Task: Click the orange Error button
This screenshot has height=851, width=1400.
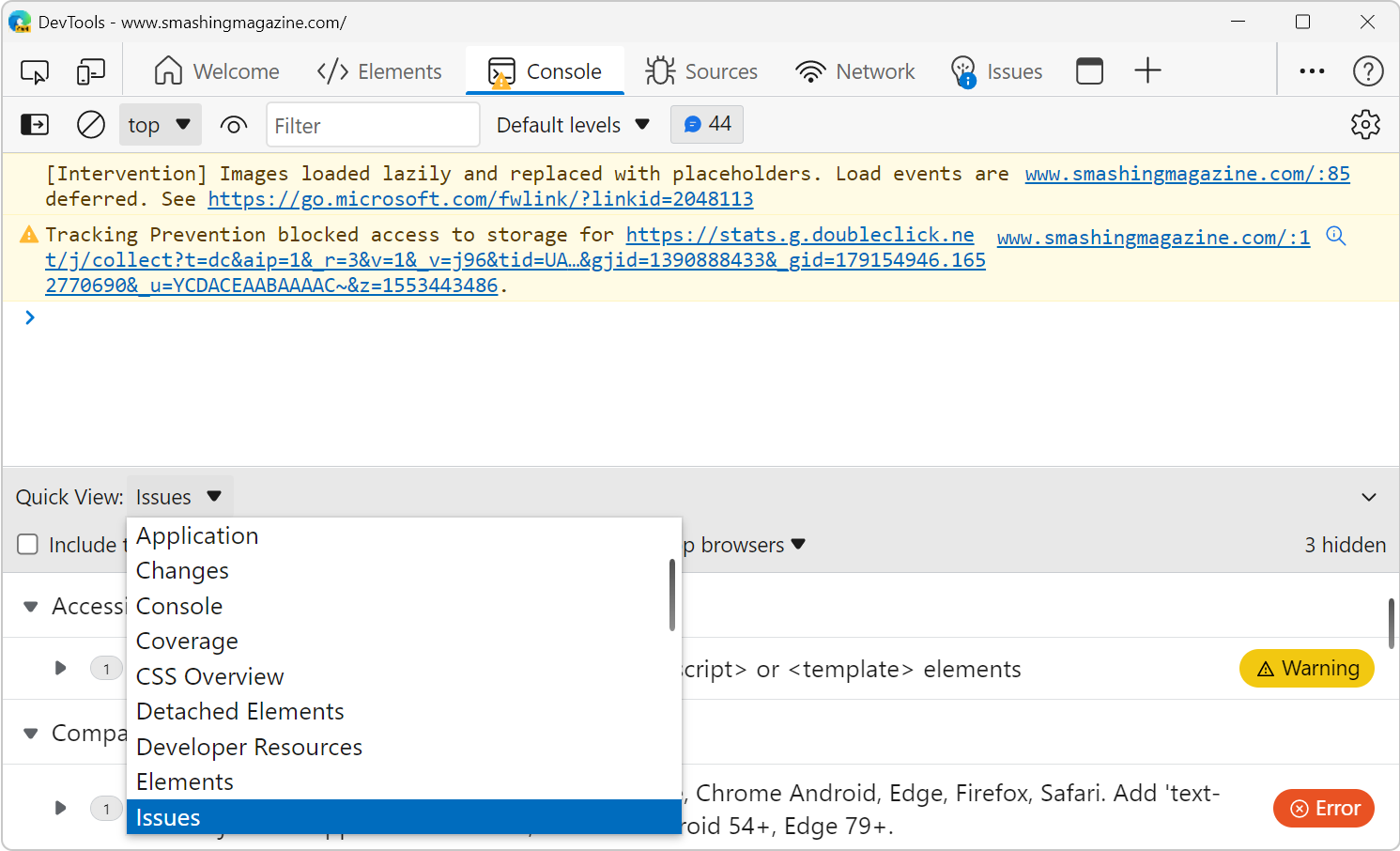Action: coord(1323,808)
